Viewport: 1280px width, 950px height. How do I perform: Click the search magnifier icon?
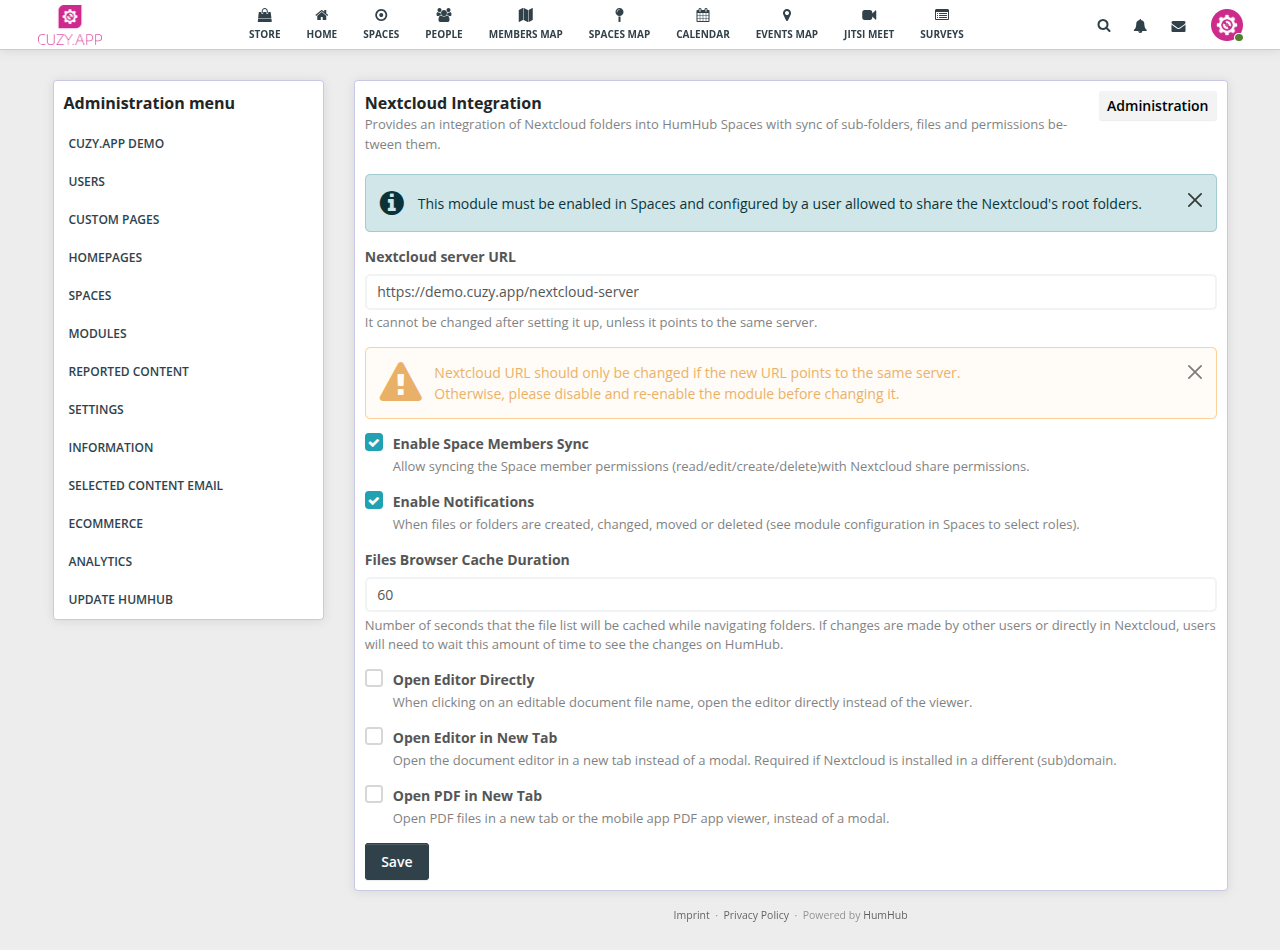(x=1104, y=26)
